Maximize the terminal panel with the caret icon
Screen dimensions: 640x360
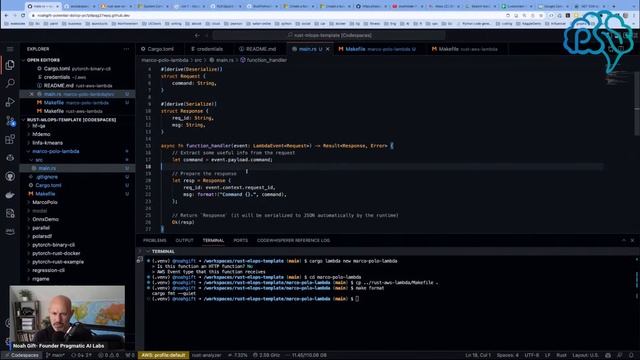pyautogui.click(x=623, y=240)
